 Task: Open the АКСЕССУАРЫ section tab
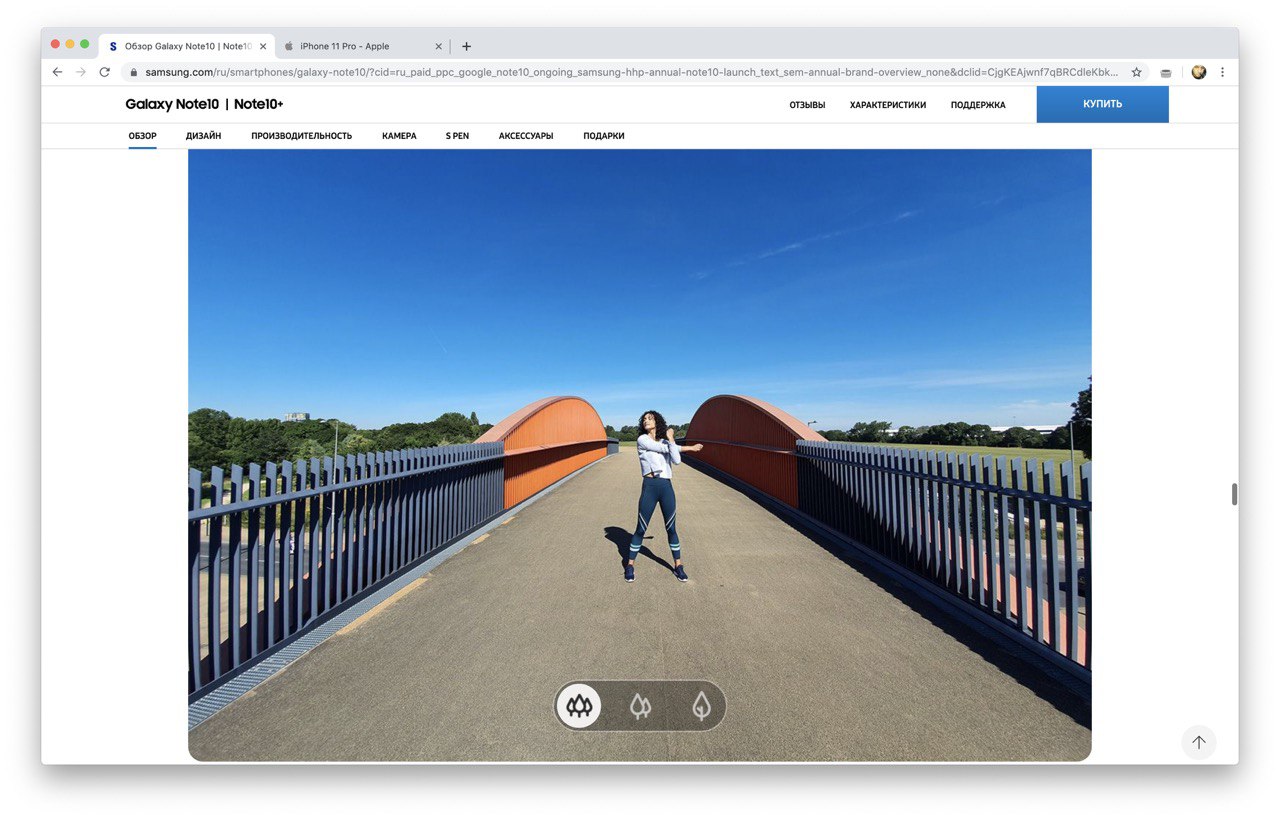526,136
